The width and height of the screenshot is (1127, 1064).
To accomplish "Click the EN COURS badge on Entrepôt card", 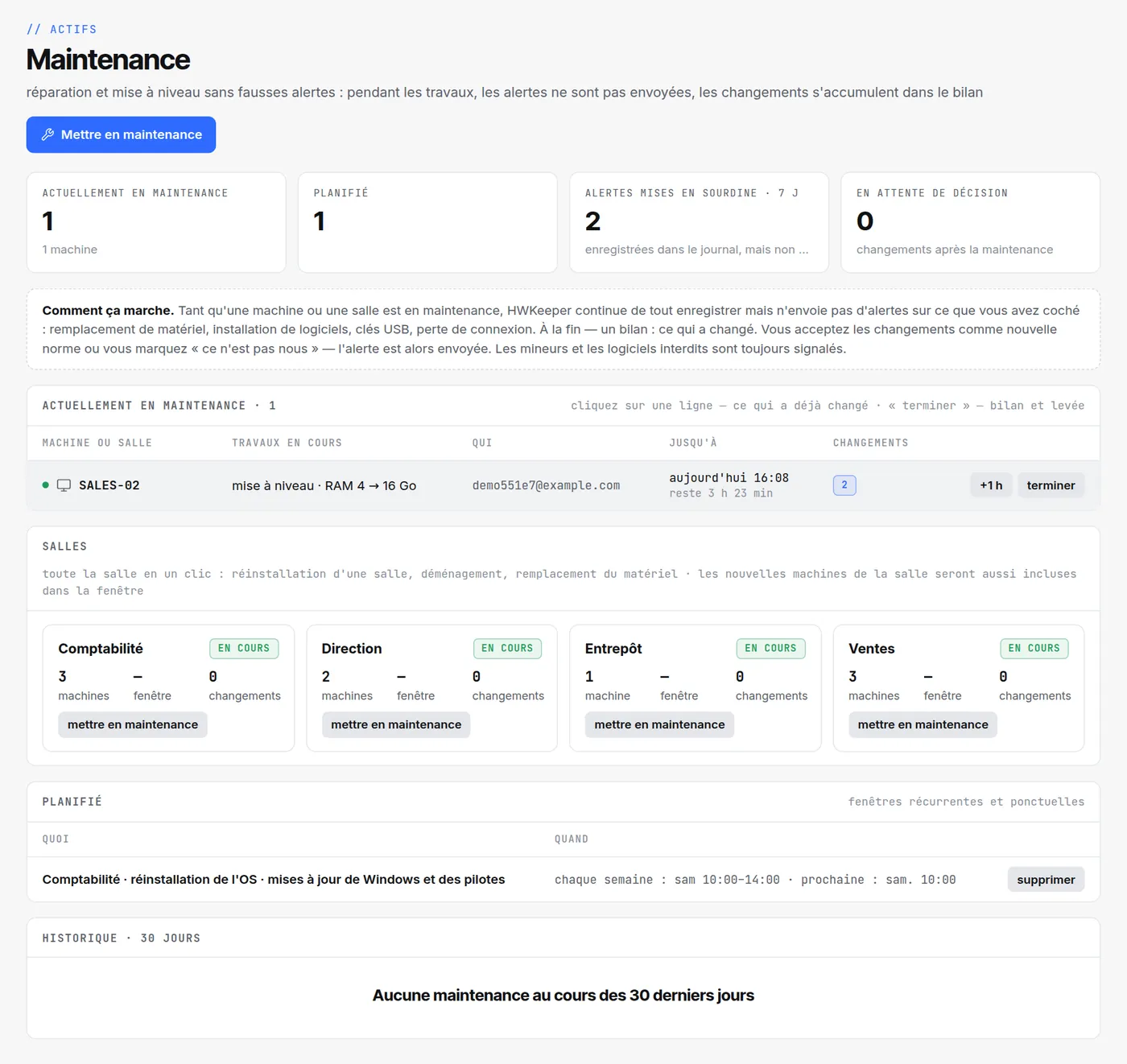I will tap(770, 649).
